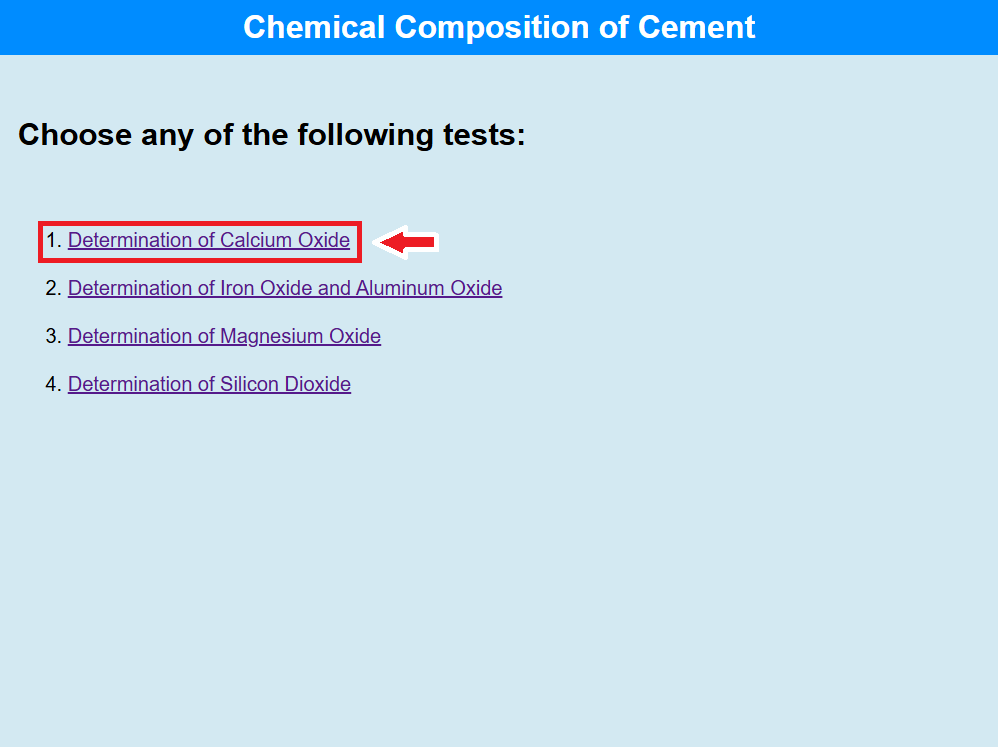The height and width of the screenshot is (747, 998).
Task: Click the list number 4 marker
Action: (53, 385)
